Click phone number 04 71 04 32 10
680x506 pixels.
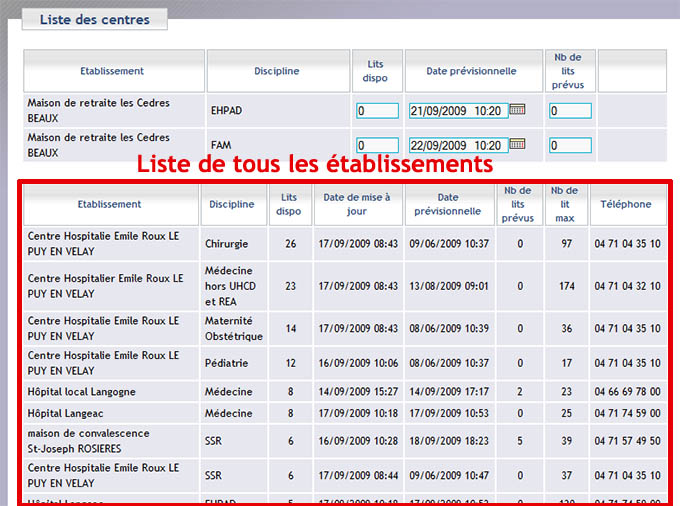click(x=627, y=286)
